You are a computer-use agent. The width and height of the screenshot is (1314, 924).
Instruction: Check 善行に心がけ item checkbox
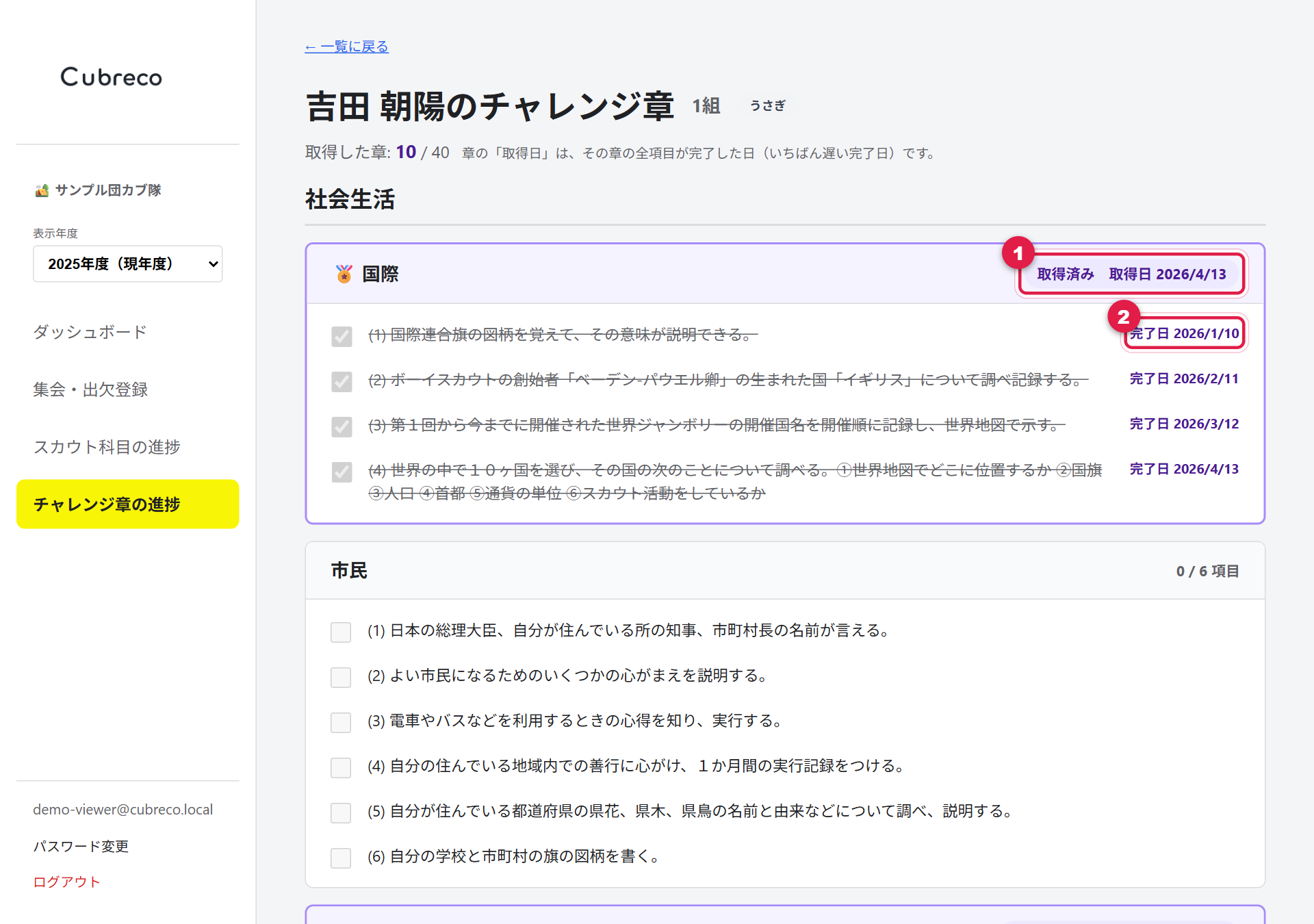click(341, 767)
